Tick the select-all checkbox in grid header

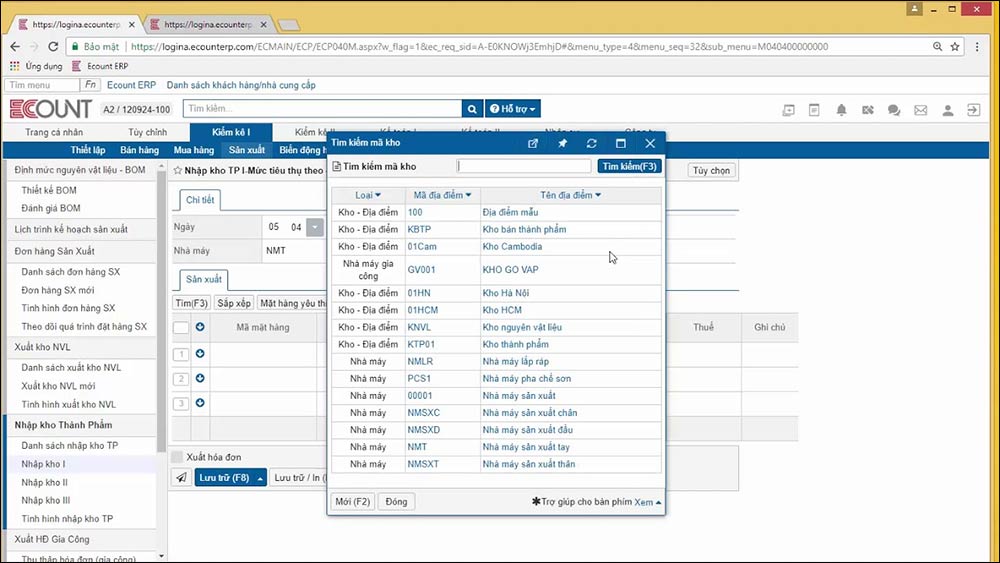click(x=181, y=327)
